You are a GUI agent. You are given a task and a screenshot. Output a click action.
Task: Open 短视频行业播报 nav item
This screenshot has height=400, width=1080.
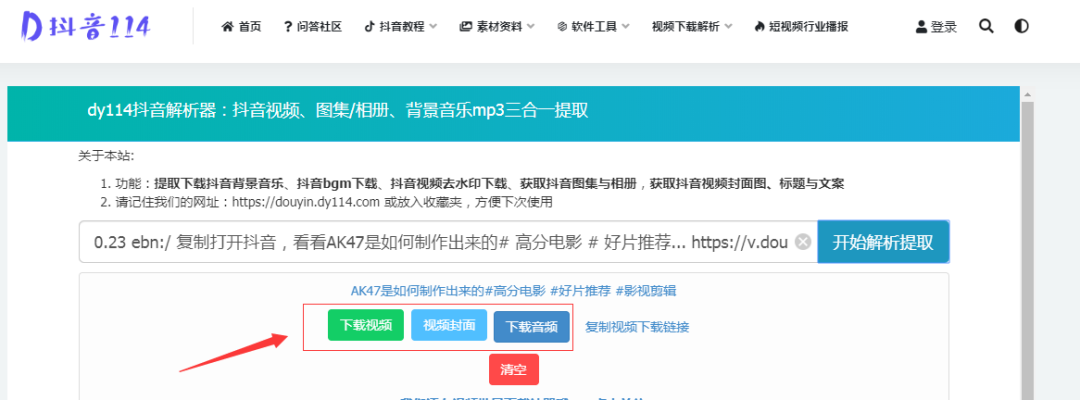point(801,27)
